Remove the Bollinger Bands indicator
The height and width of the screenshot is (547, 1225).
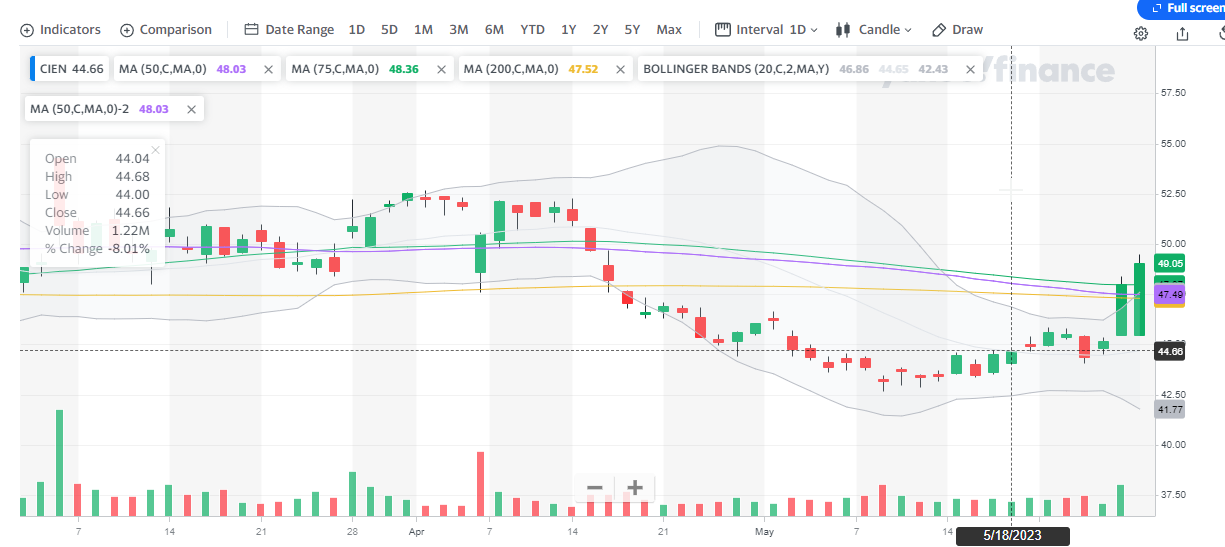tap(969, 70)
